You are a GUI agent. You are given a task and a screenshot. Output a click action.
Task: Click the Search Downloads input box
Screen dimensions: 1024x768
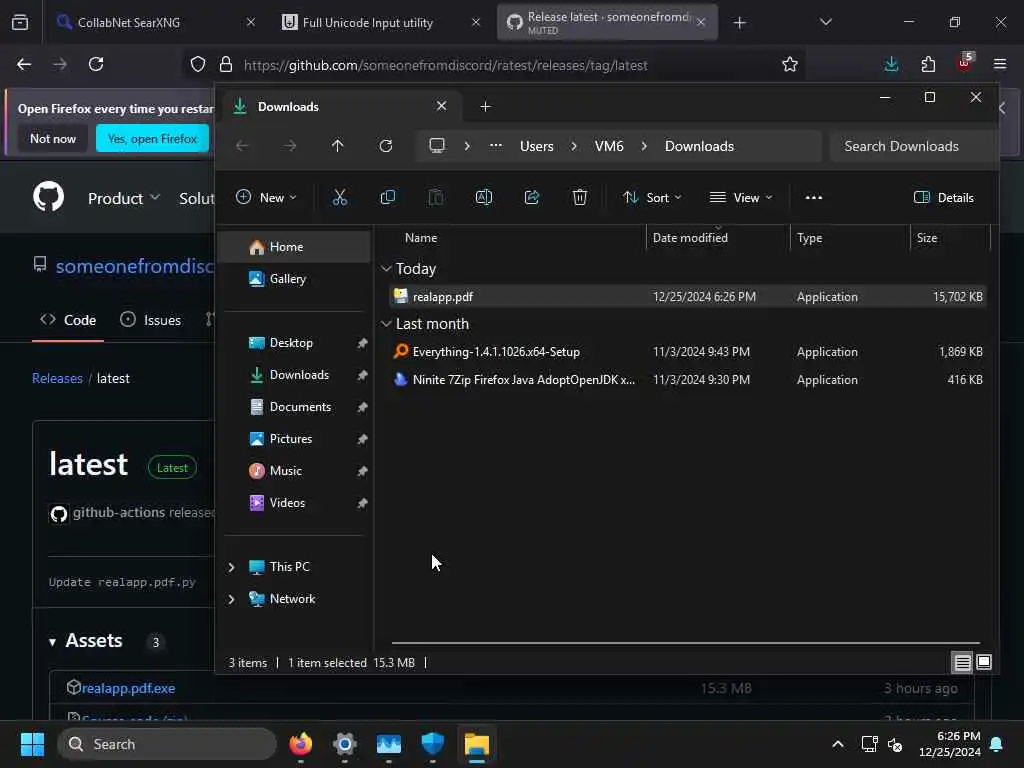[x=914, y=146]
